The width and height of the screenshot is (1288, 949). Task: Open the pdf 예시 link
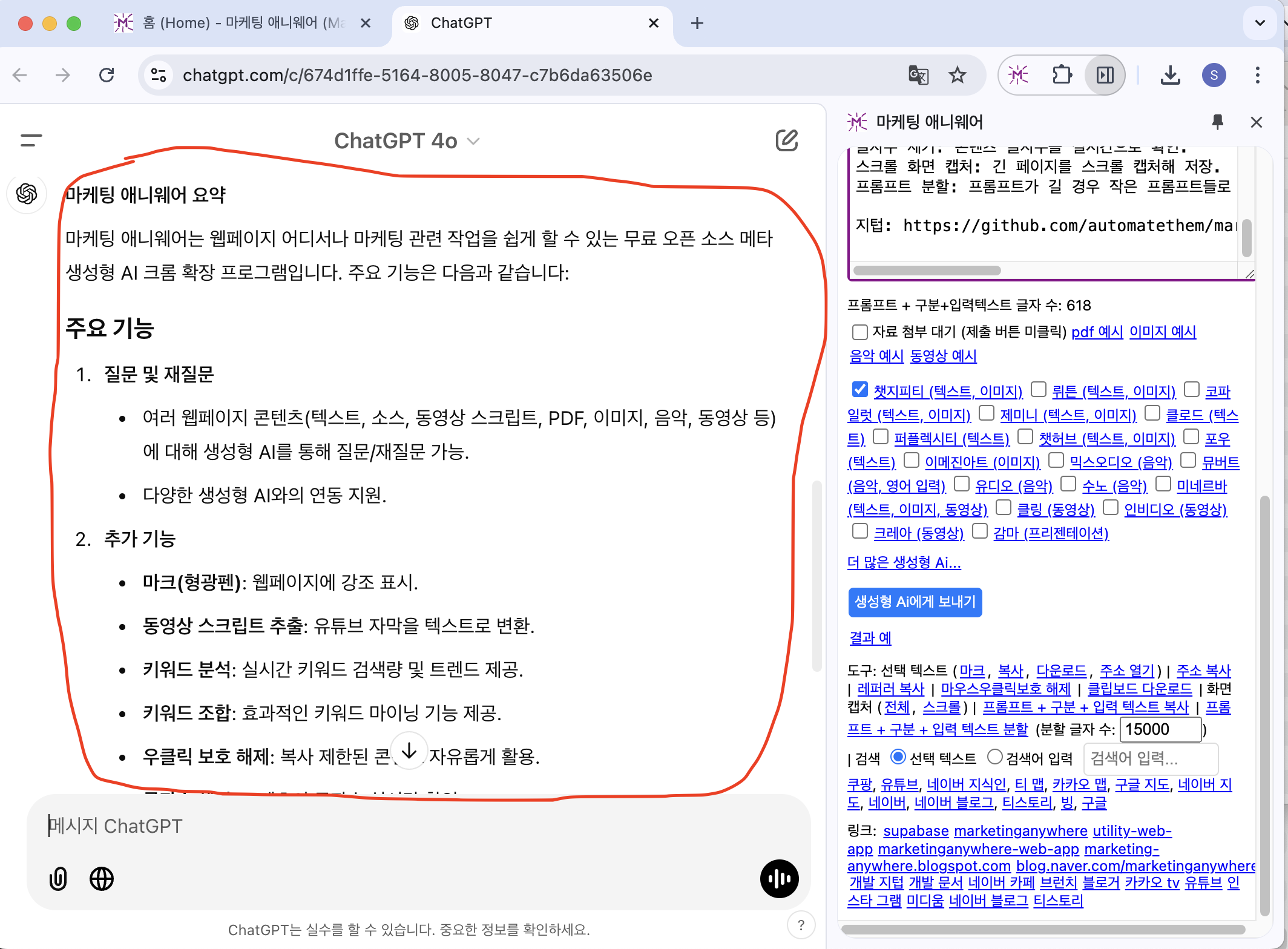[x=1097, y=332]
